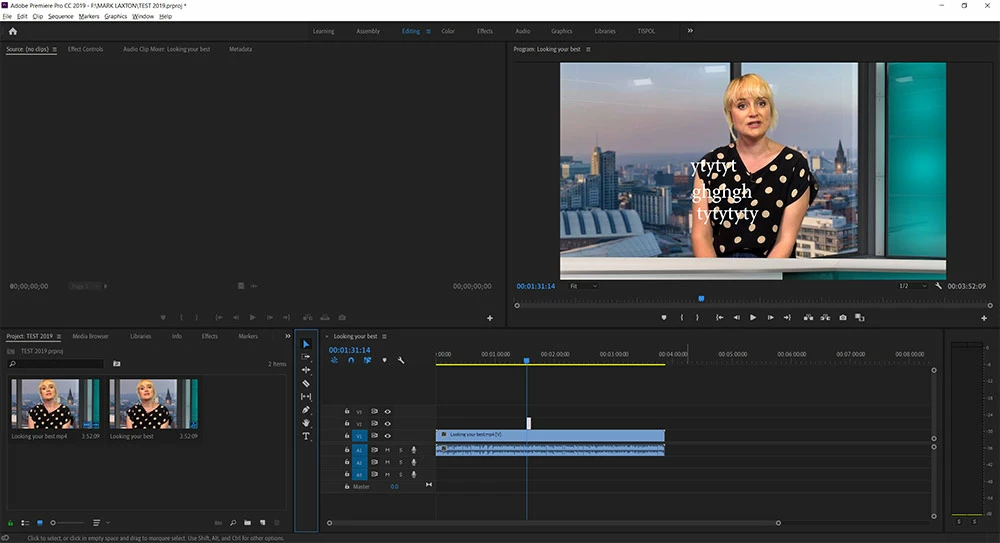Image resolution: width=1000 pixels, height=543 pixels.
Task: Hide the V3 track output eye
Action: pos(387,411)
